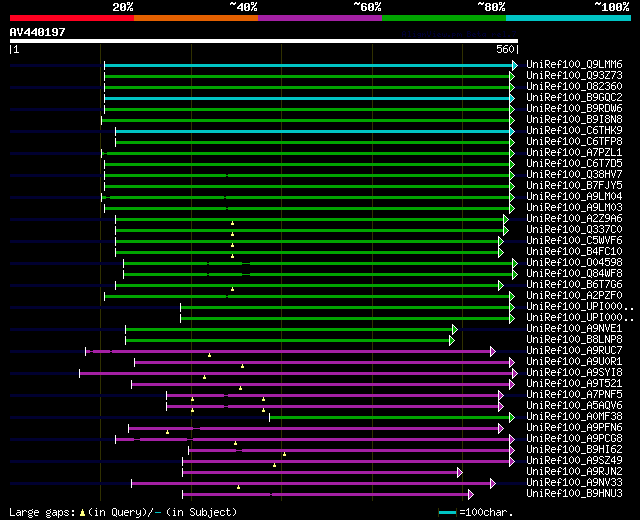Select label UniRef100_A9LM03

574,208
